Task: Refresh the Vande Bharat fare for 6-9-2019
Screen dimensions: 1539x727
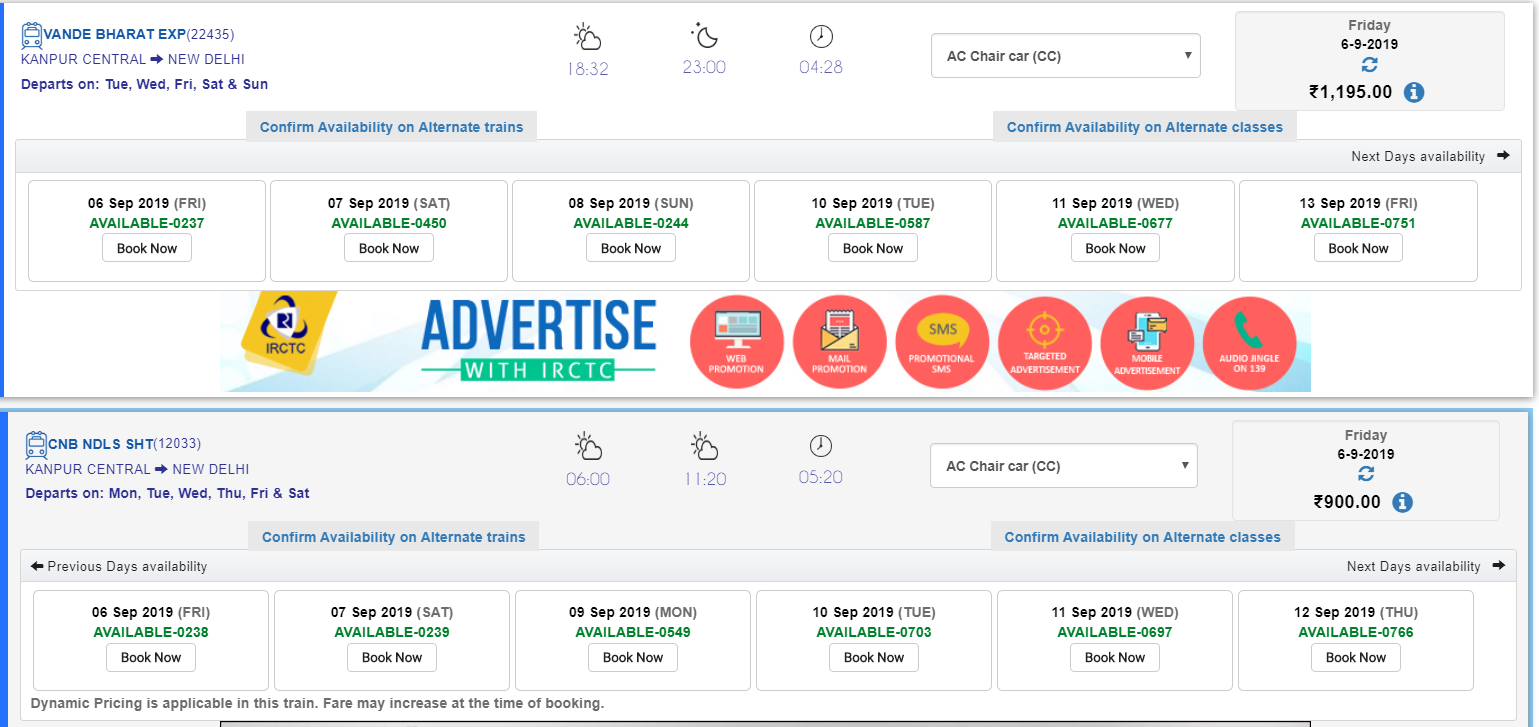Action: pos(1369,64)
